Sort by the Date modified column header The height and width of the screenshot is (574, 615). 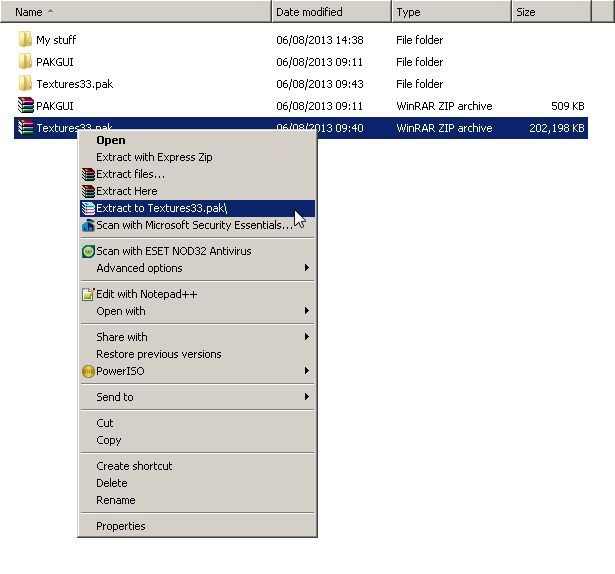[x=331, y=12]
